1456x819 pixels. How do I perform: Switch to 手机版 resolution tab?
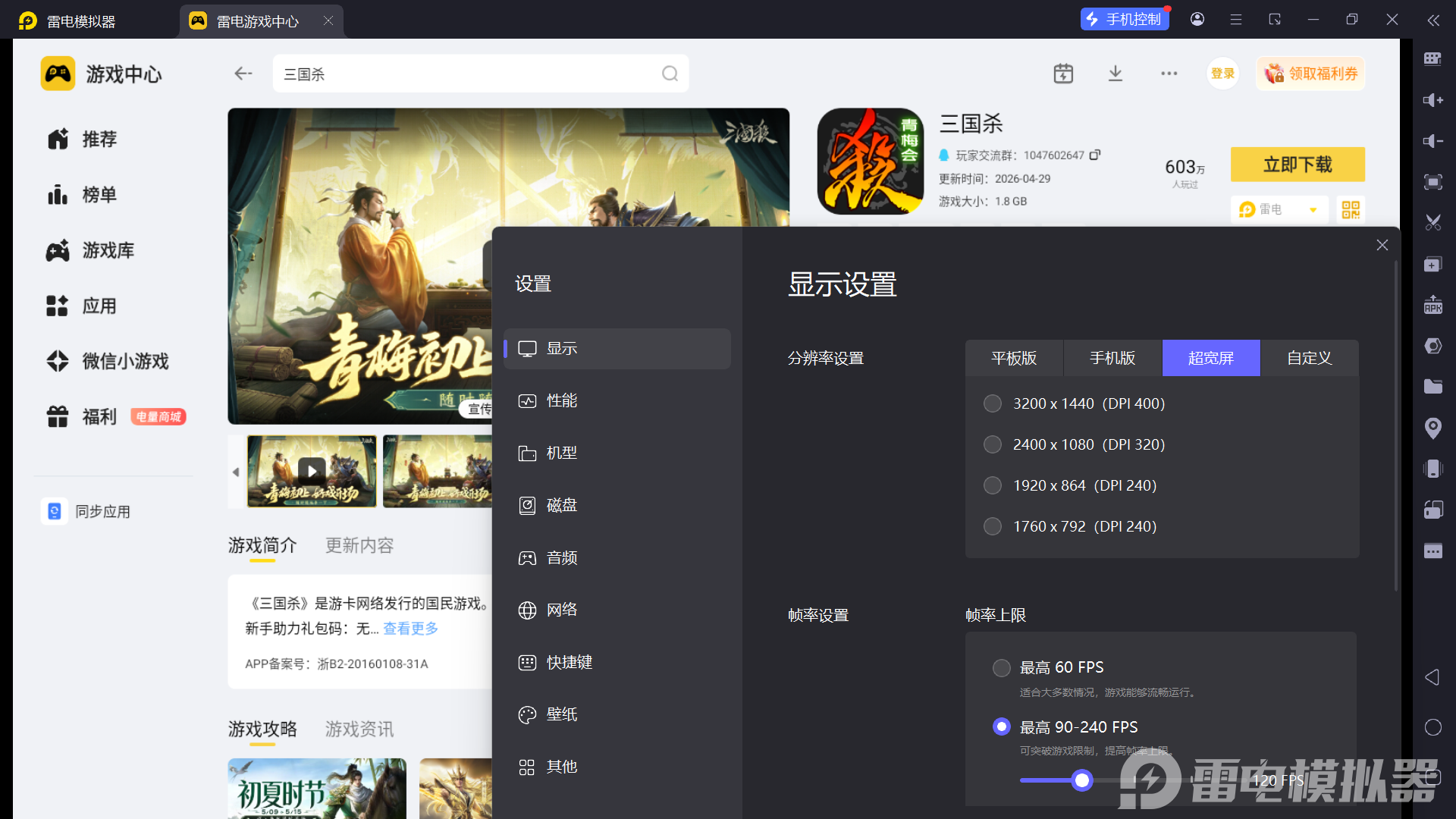click(x=1112, y=358)
